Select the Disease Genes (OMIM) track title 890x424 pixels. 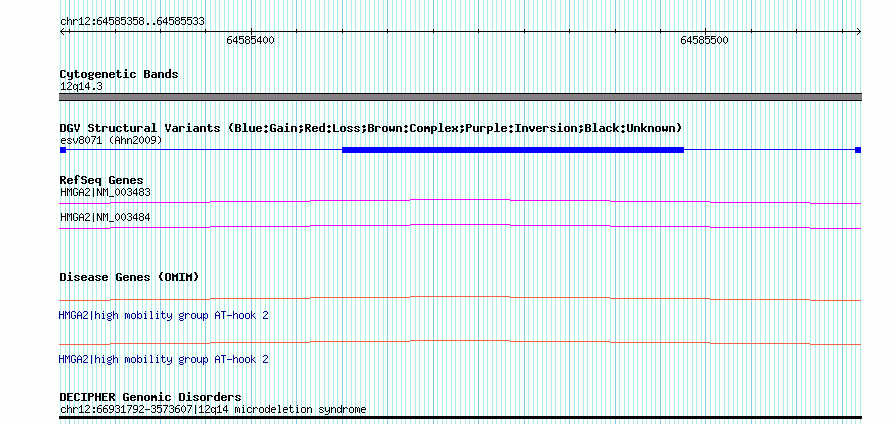pos(129,278)
